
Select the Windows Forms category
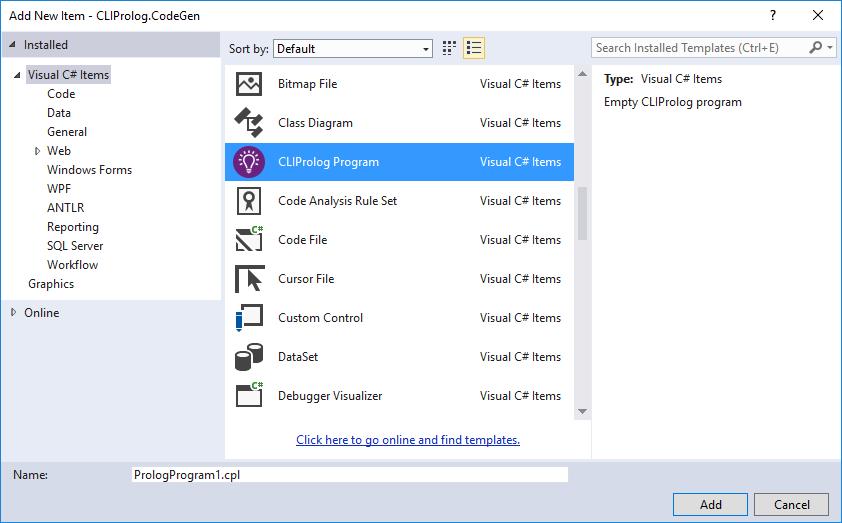click(90, 170)
